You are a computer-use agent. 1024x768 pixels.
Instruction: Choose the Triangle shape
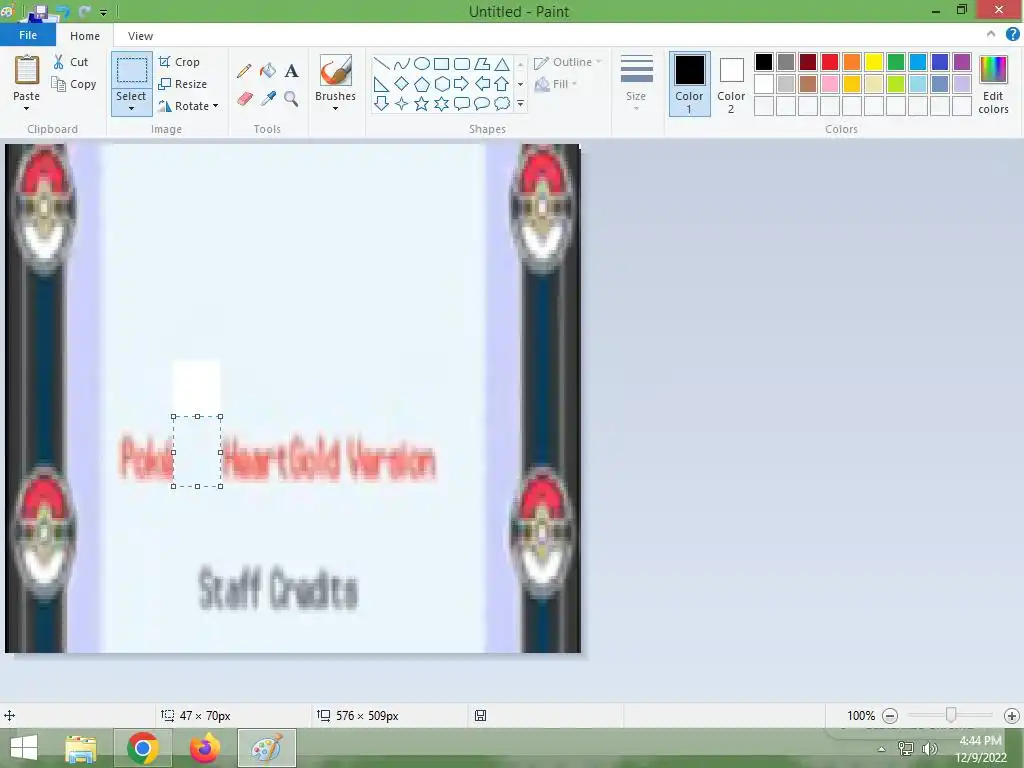pos(502,63)
